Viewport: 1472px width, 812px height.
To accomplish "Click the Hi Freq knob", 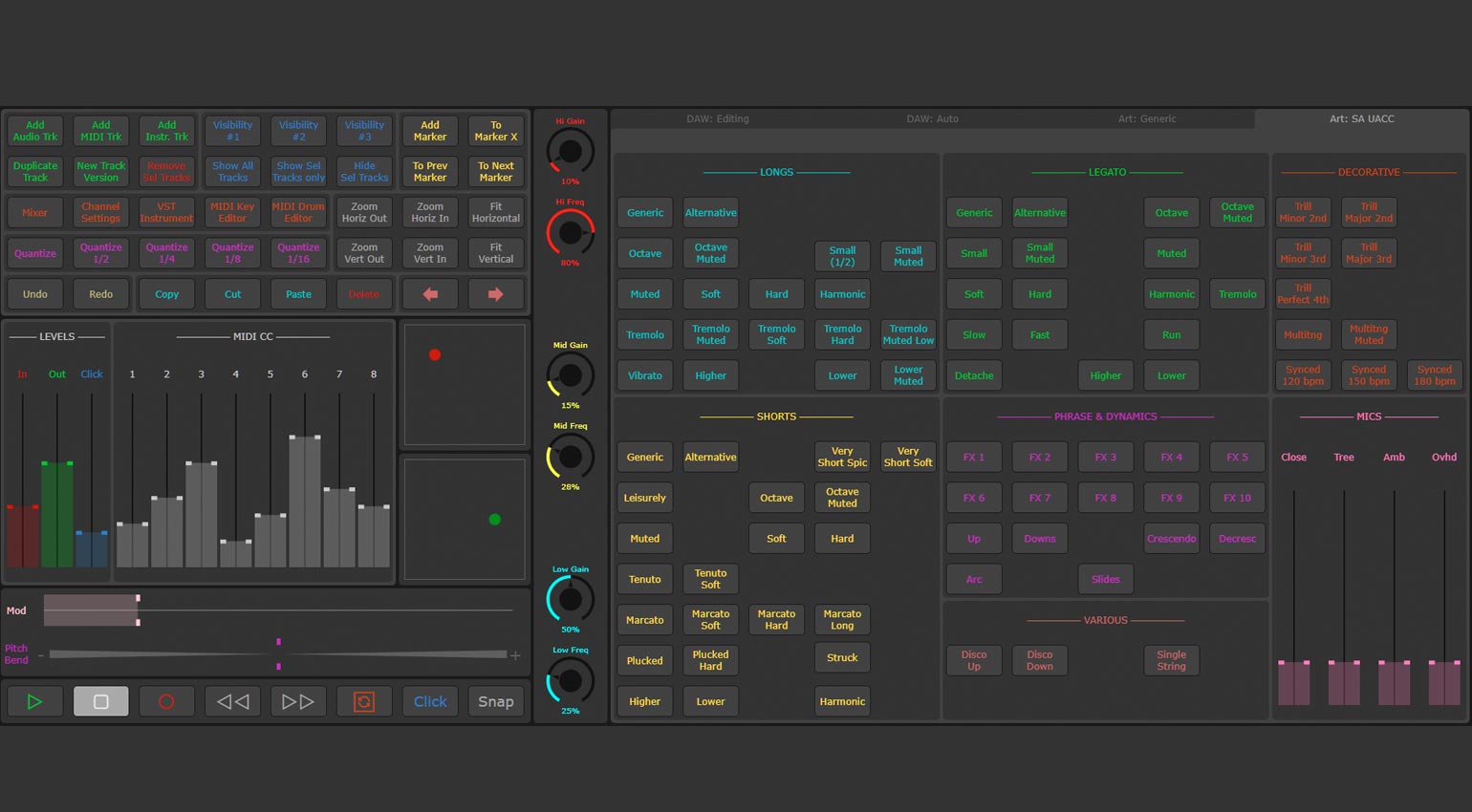I will 570,232.
